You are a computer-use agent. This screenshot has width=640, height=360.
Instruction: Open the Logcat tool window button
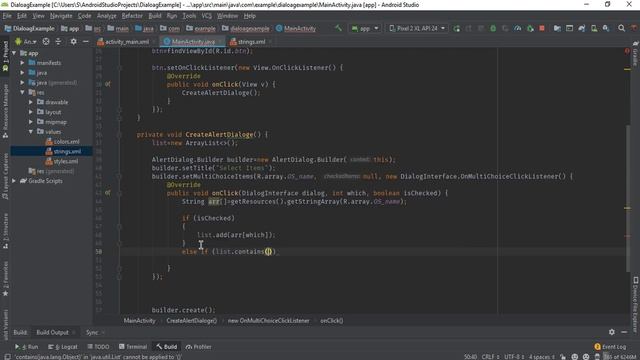pos(63,347)
